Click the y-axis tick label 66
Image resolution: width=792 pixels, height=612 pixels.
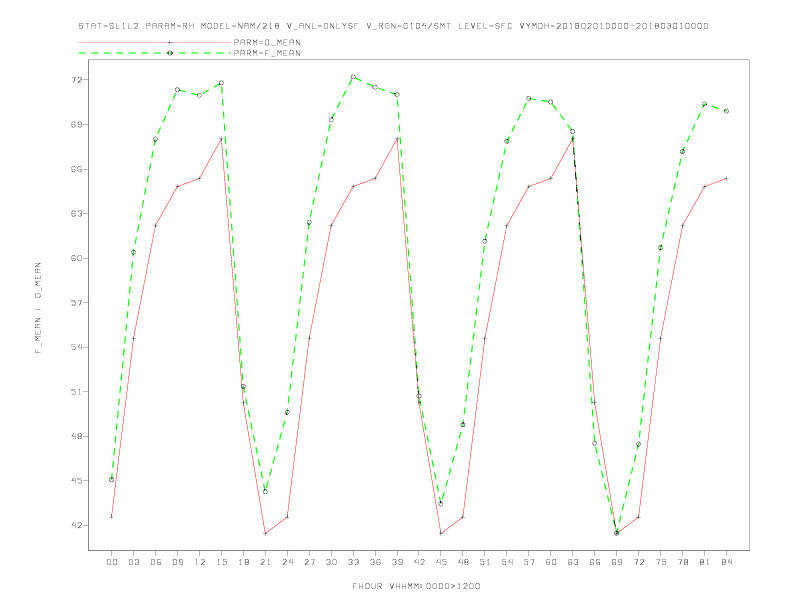coord(76,169)
